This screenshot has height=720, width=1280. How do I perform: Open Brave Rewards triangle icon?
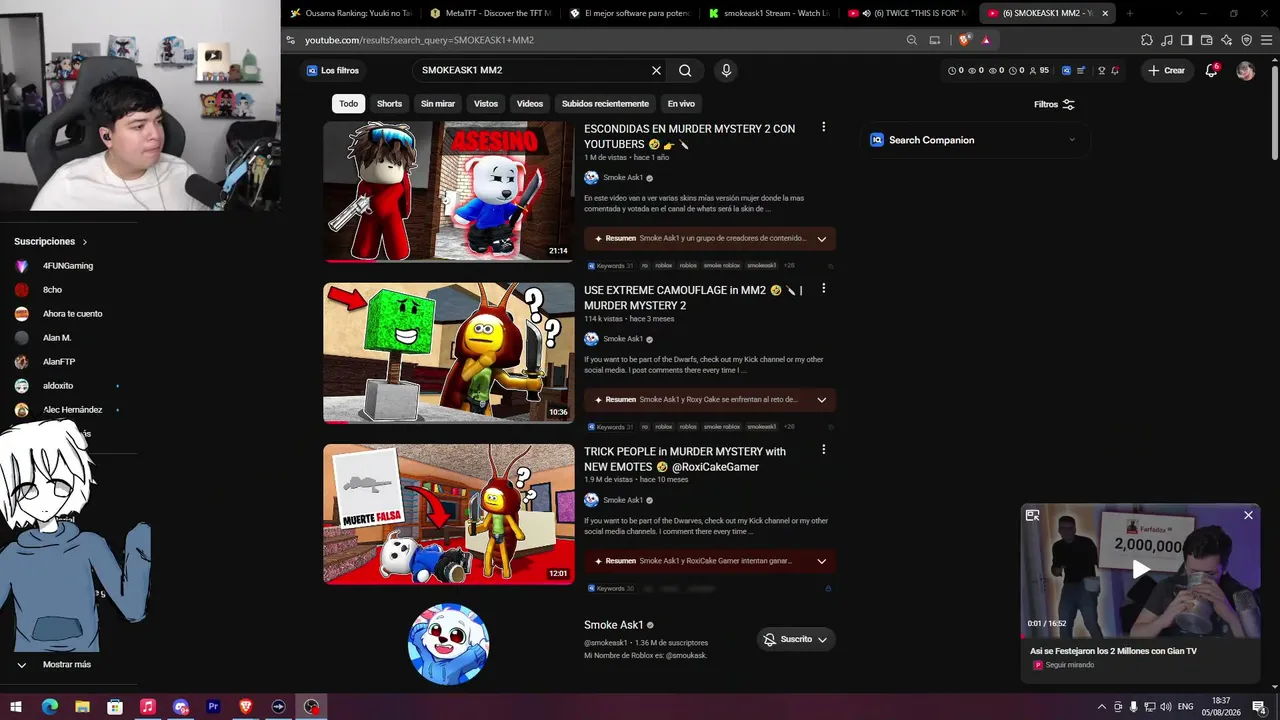986,40
